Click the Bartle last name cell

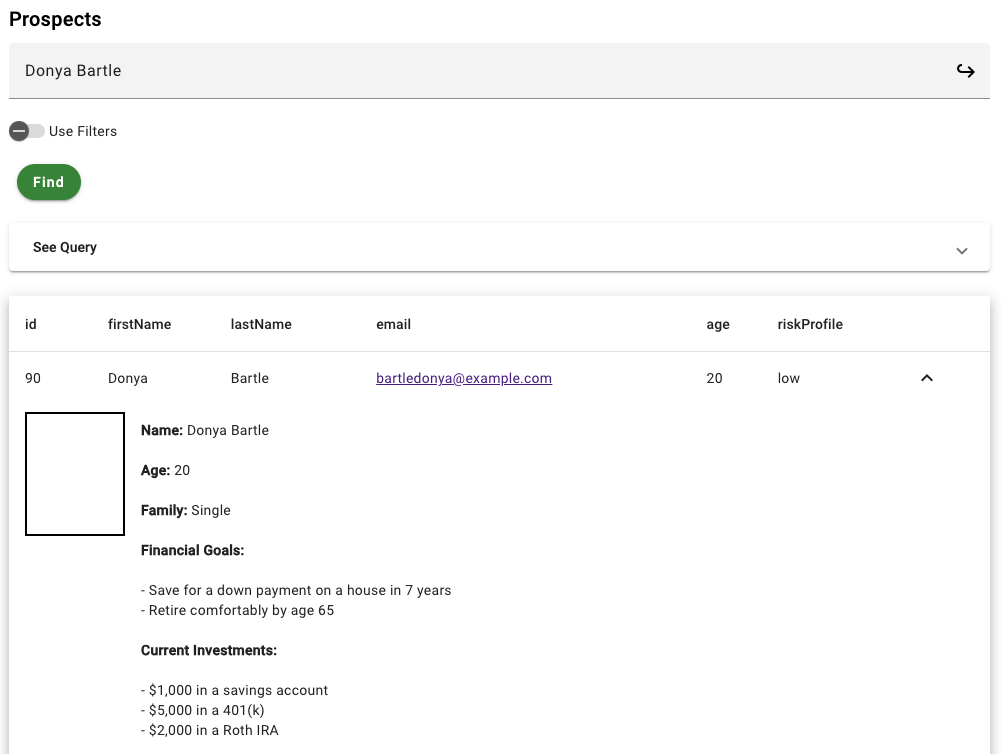pyautogui.click(x=250, y=378)
